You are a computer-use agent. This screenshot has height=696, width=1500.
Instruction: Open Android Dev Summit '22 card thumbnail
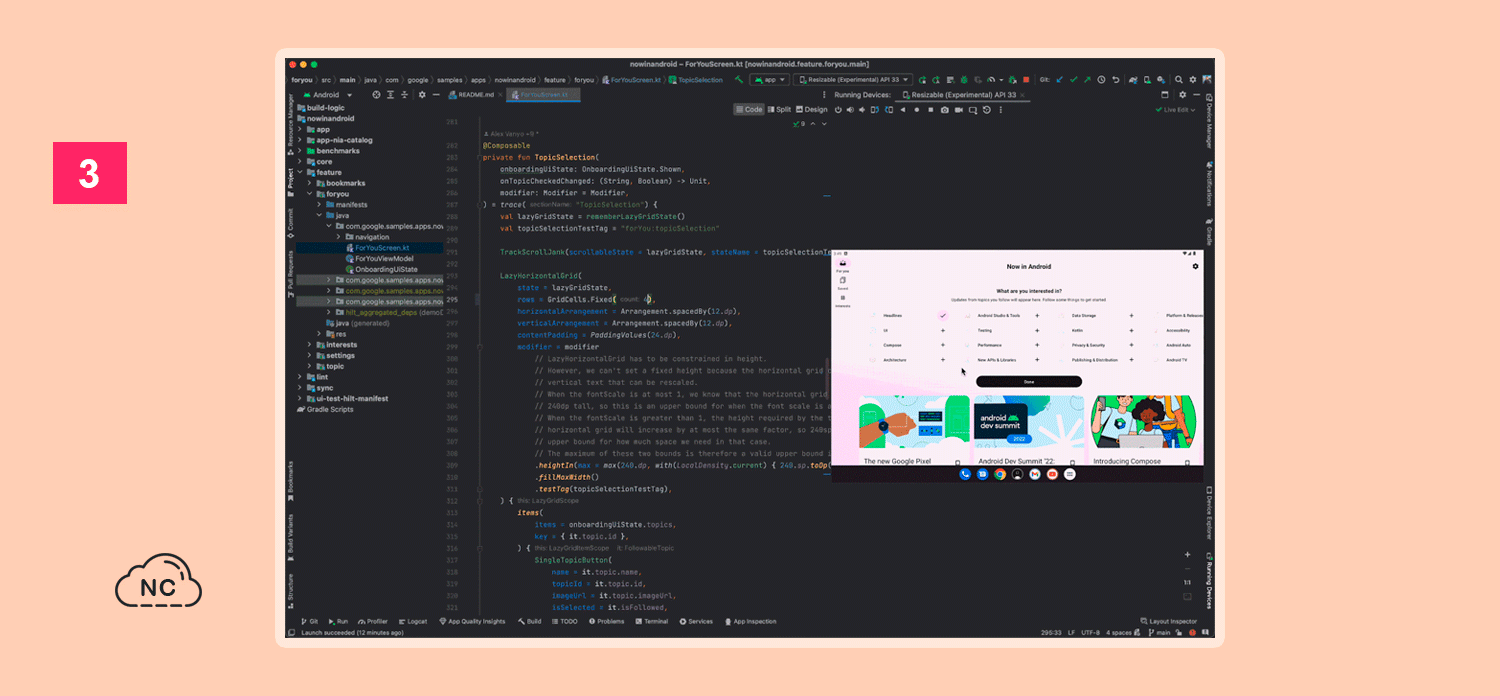coord(1029,422)
